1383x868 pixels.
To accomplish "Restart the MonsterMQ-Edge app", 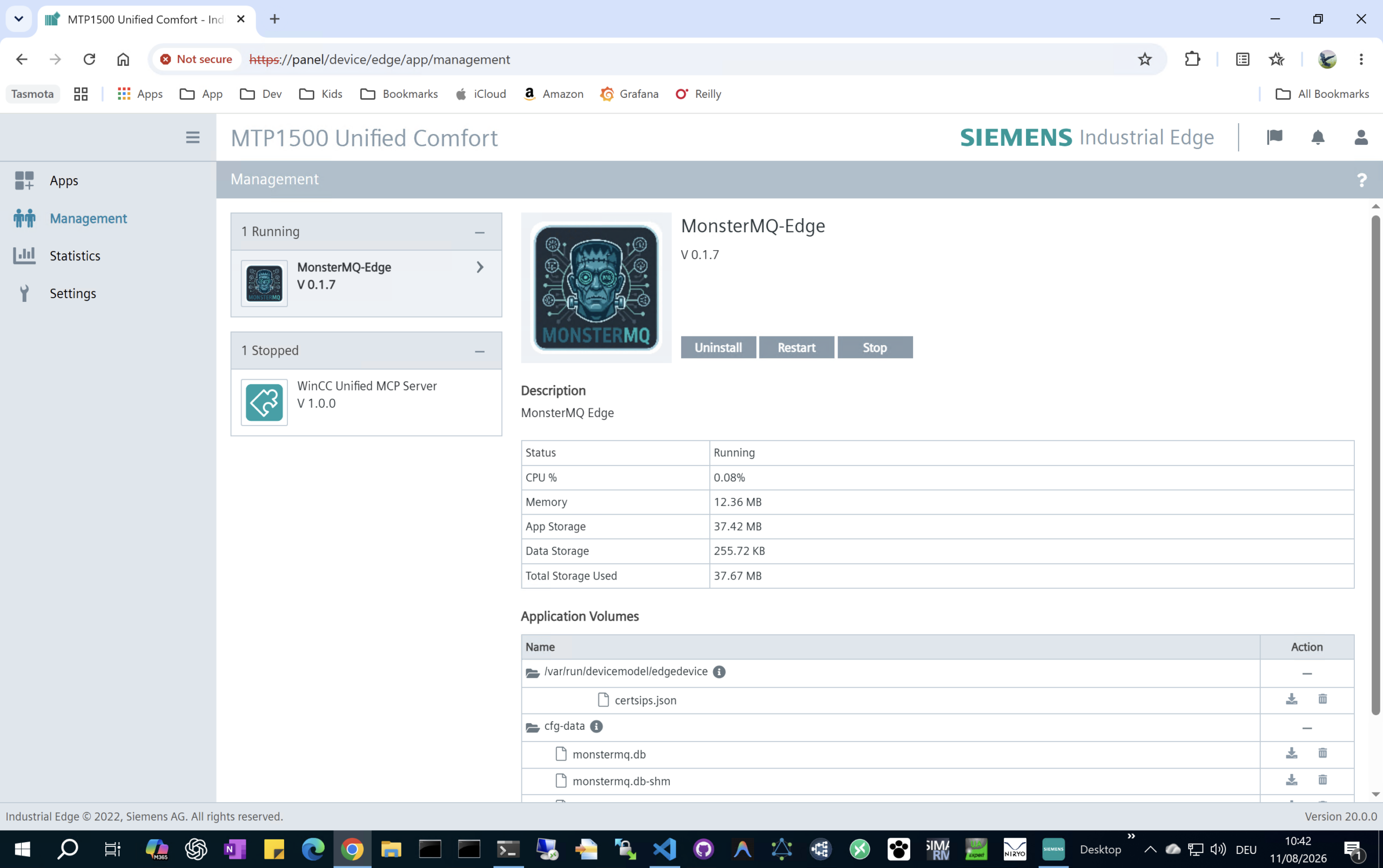I will coord(796,347).
